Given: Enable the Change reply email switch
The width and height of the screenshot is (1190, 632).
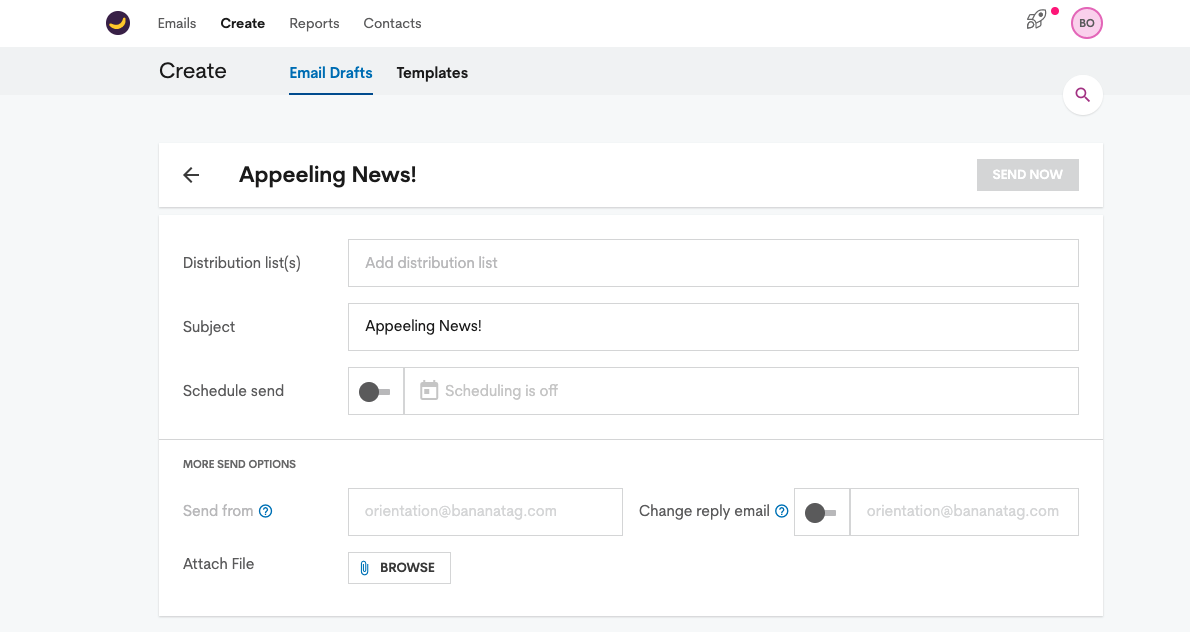Looking at the screenshot, I should 820,513.
